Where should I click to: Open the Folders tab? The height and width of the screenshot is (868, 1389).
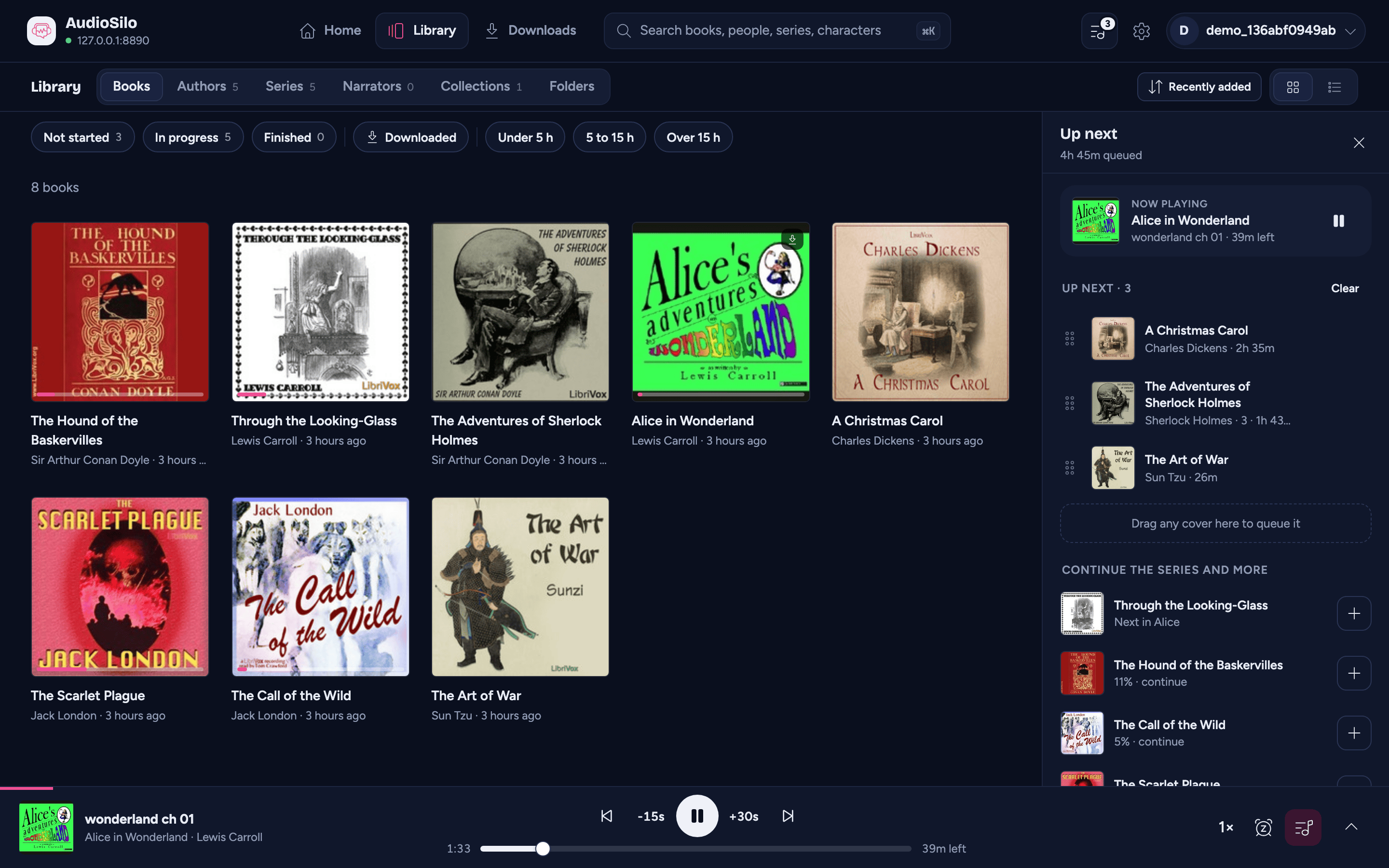coord(572,87)
